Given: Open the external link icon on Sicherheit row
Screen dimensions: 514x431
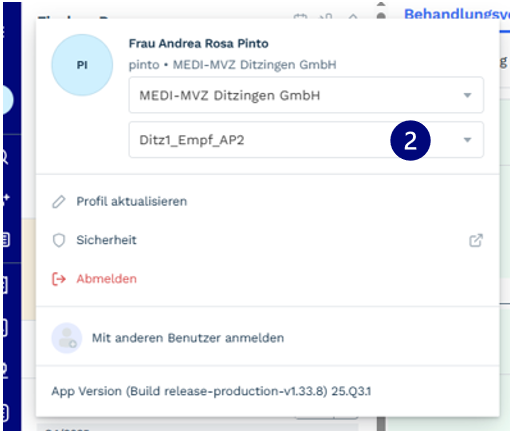Looking at the screenshot, I should pos(476,240).
